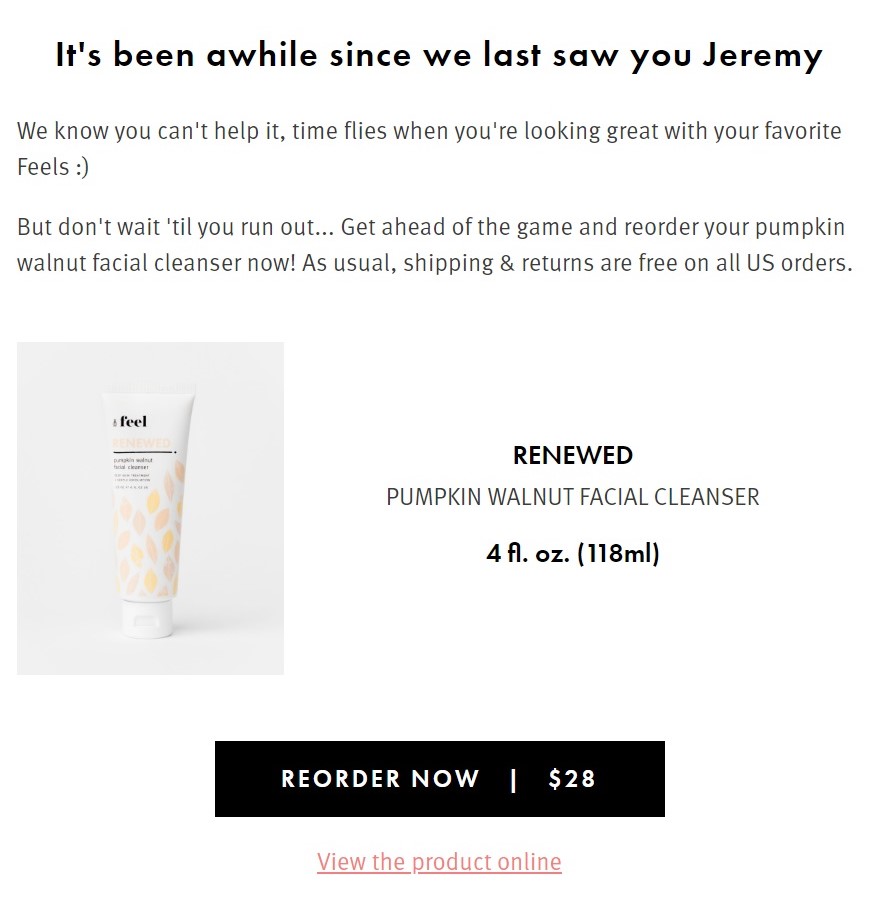The image size is (881, 906).
Task: Click the $28 price on the button
Action: click(571, 778)
